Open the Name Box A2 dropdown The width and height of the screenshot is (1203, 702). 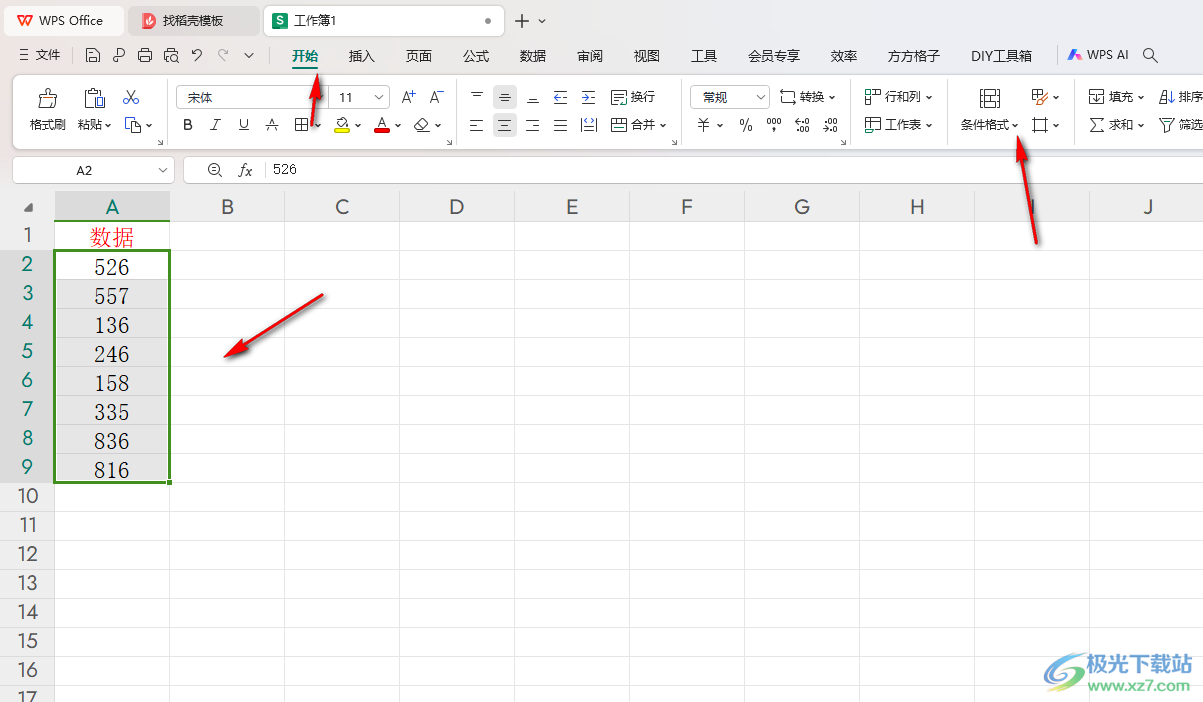(x=163, y=170)
